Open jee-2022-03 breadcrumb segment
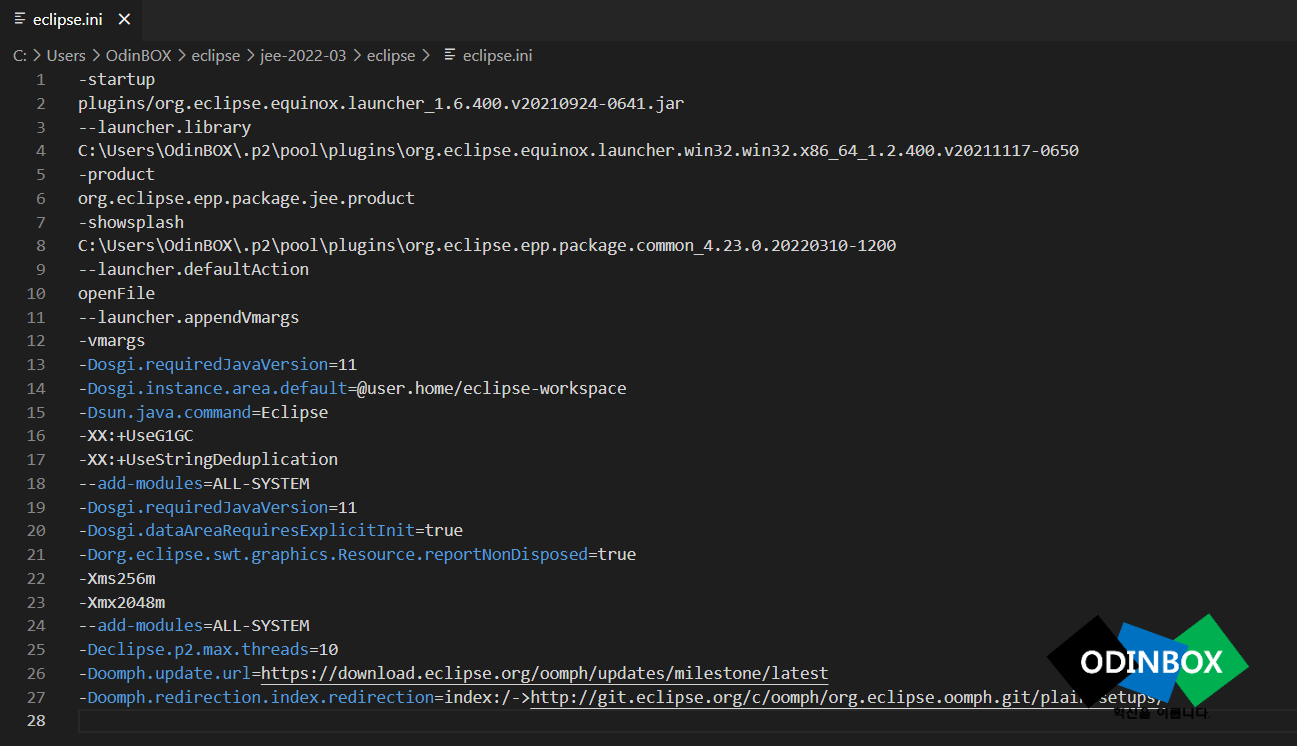This screenshot has height=746, width=1297. (303, 56)
